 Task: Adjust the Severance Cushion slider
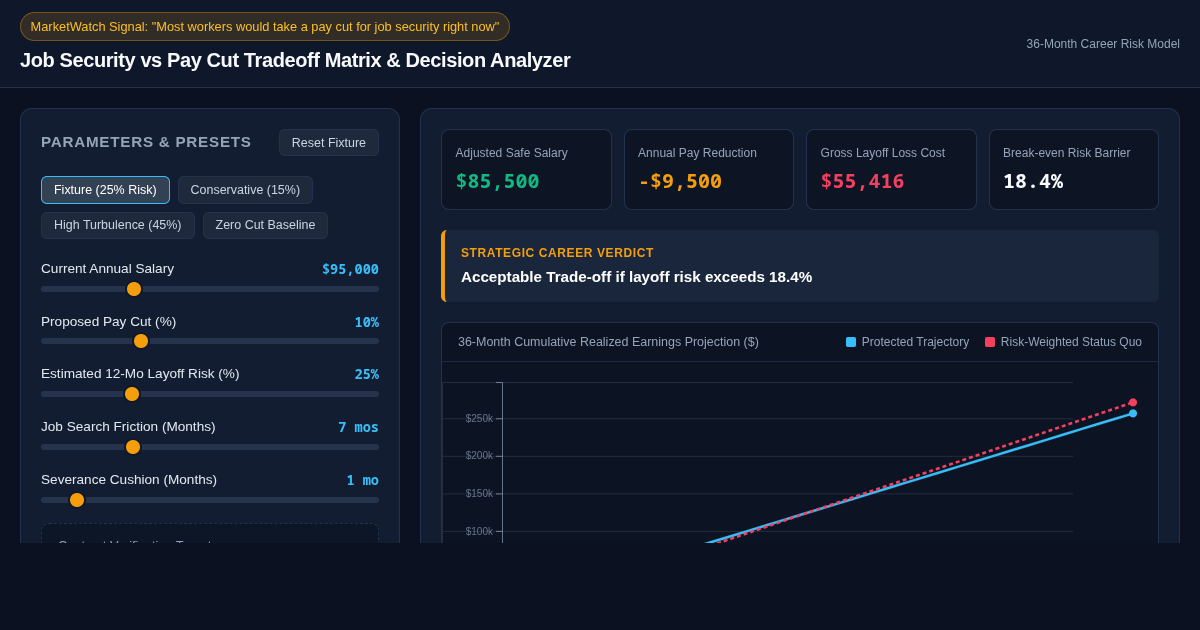click(x=210, y=500)
